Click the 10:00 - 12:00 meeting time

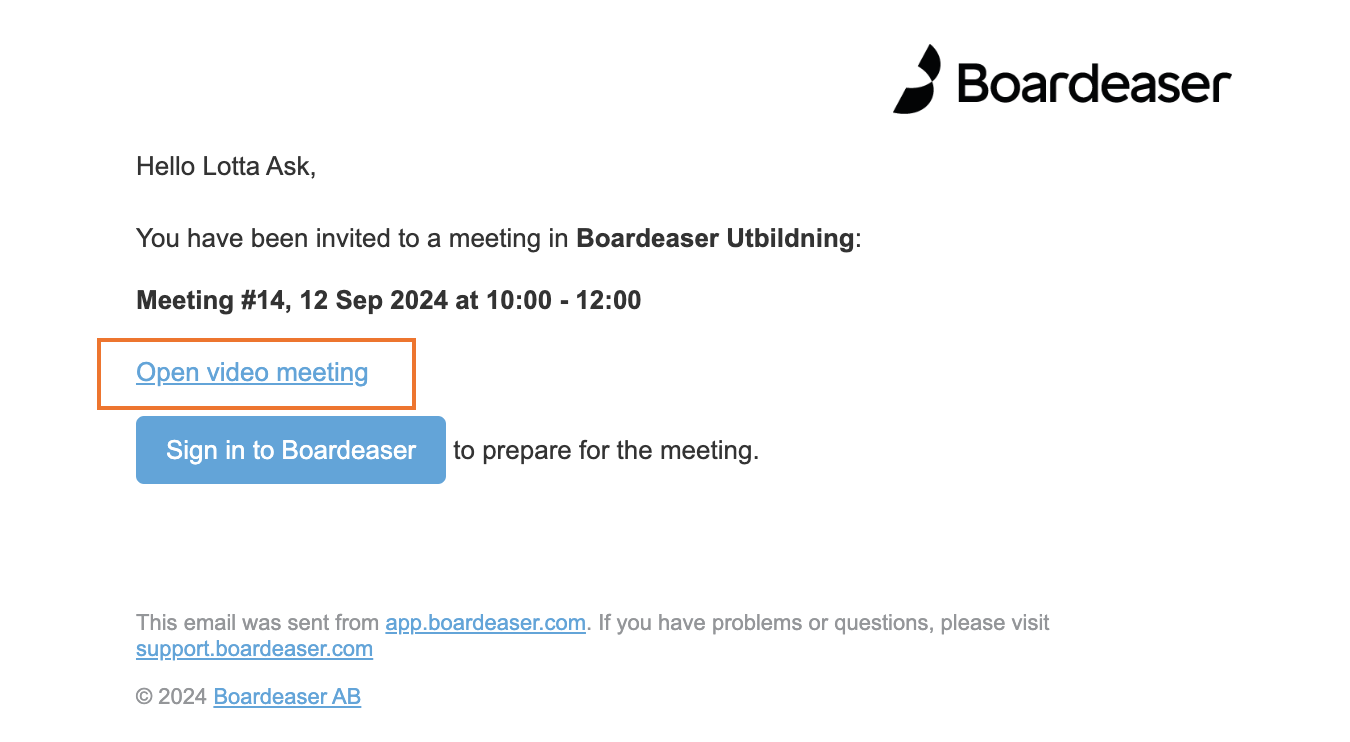pyautogui.click(x=564, y=300)
